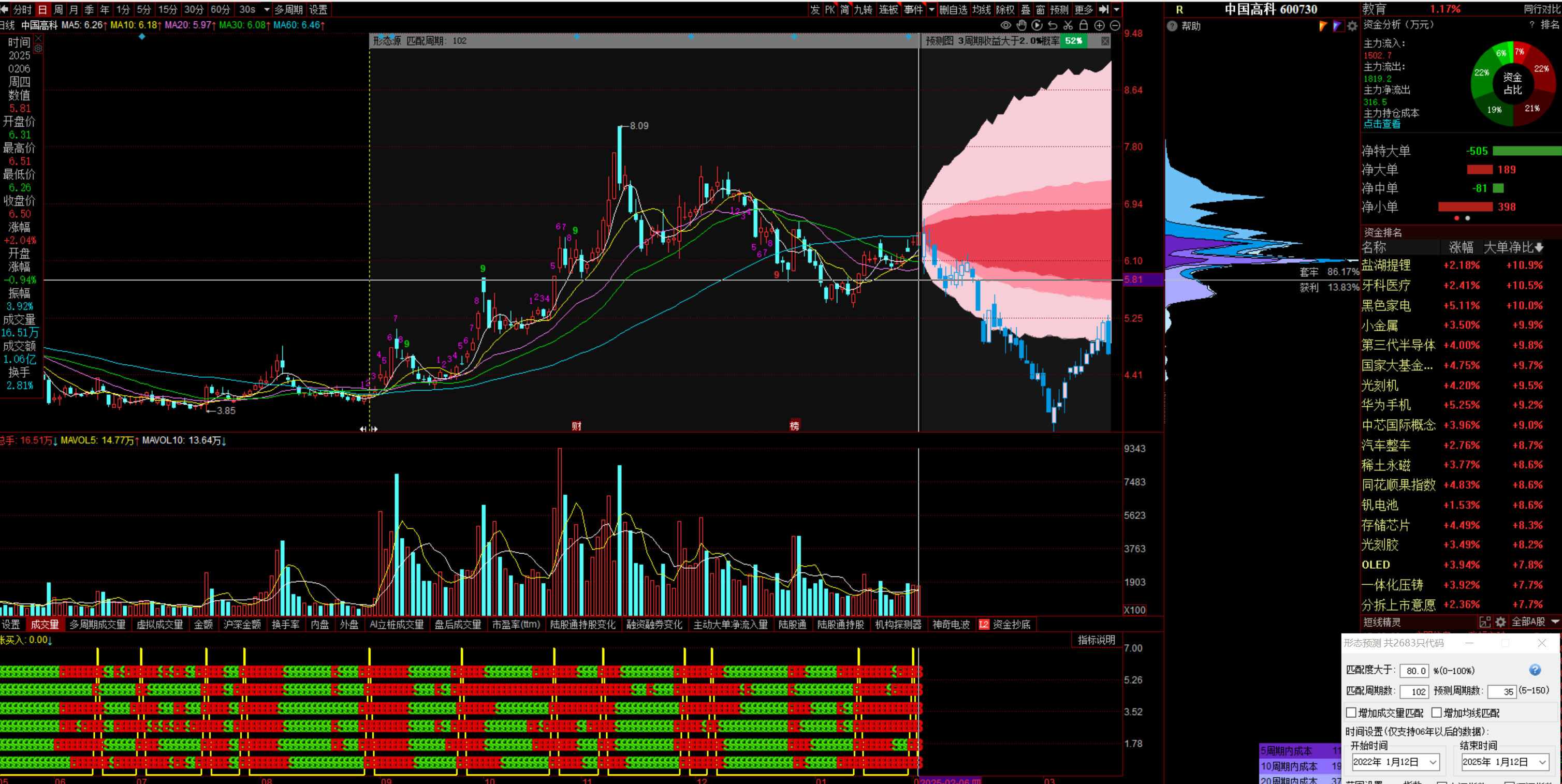Select the 周 weekly period tab
Image resolution: width=1562 pixels, height=784 pixels.
click(x=58, y=10)
